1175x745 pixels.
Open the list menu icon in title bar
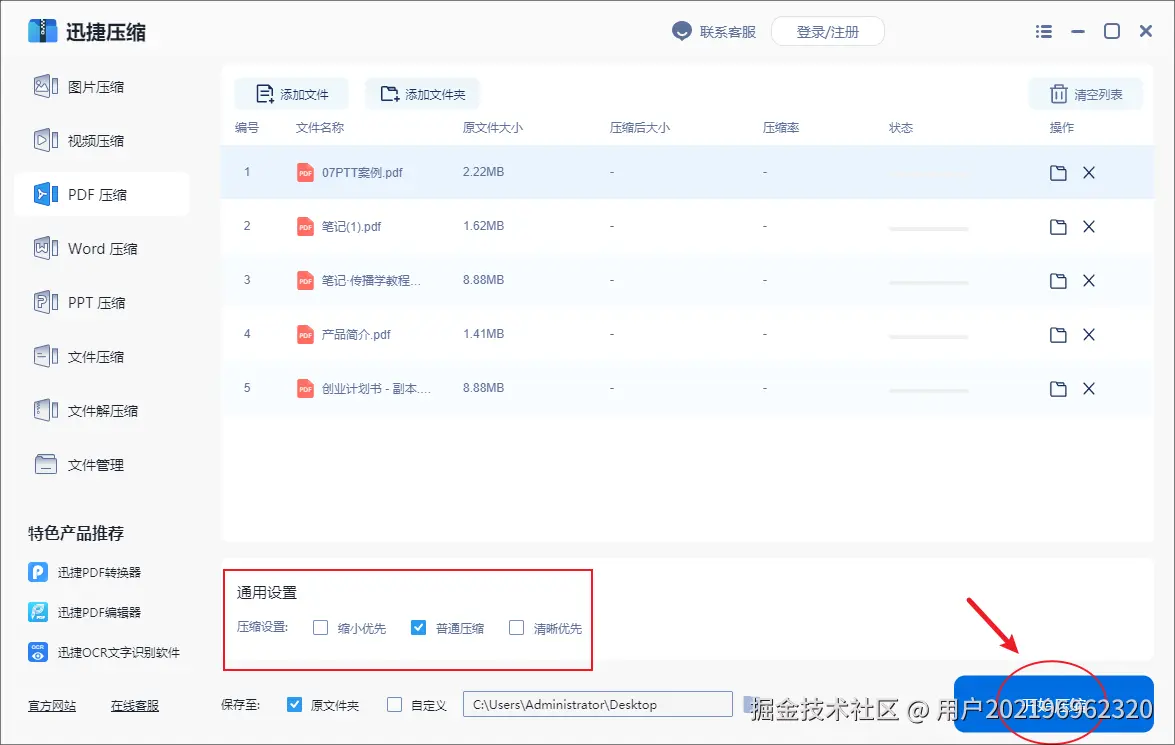tap(1043, 31)
